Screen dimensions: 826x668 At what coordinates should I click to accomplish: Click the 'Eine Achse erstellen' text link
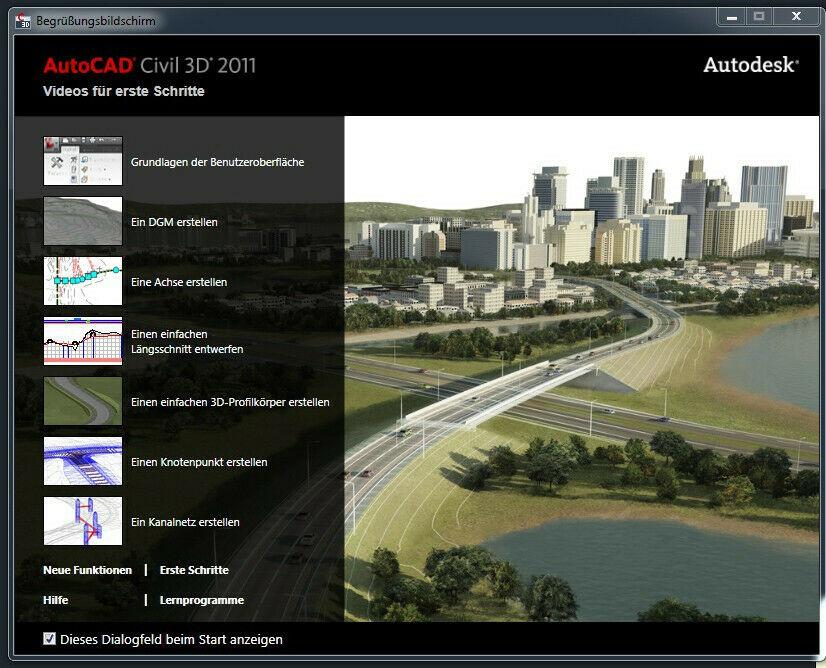pos(179,282)
